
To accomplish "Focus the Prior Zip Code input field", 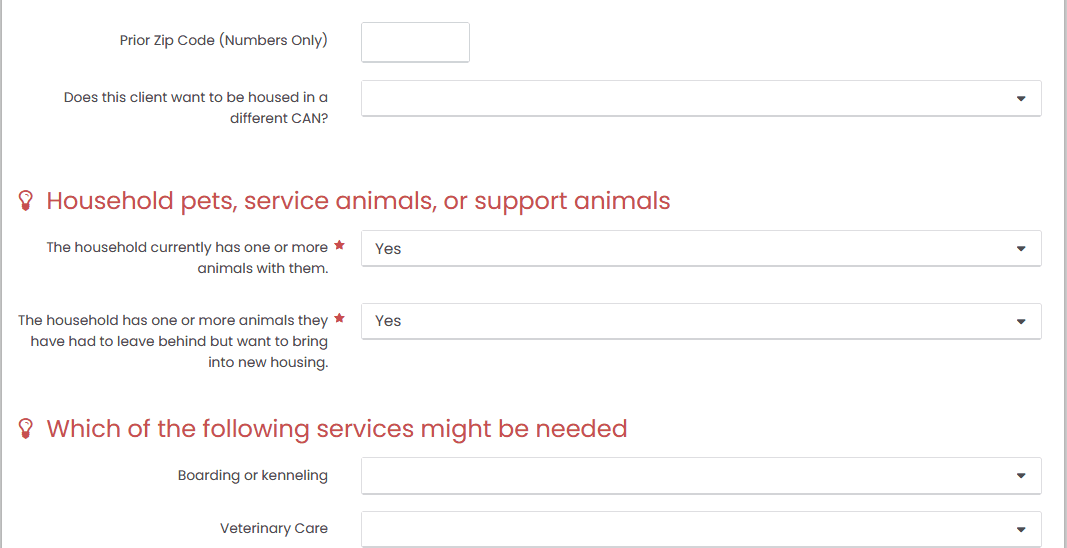I will pyautogui.click(x=415, y=42).
